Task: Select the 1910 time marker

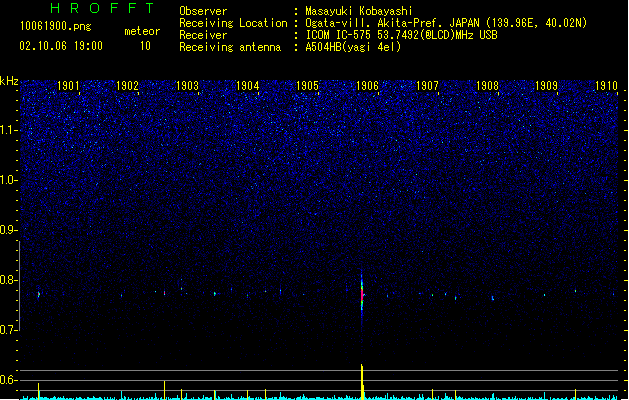Action: pyautogui.click(x=606, y=86)
